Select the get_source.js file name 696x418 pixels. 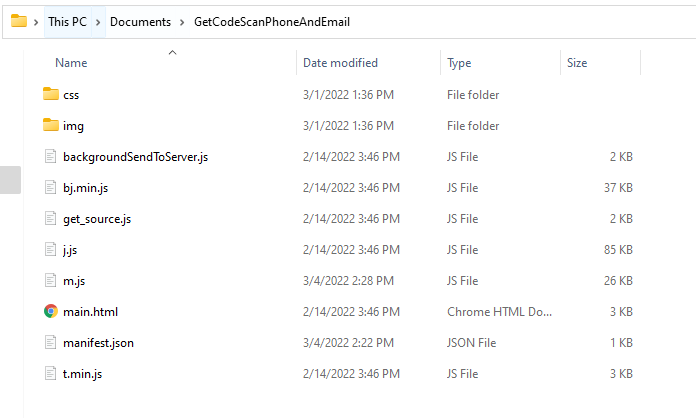point(97,219)
